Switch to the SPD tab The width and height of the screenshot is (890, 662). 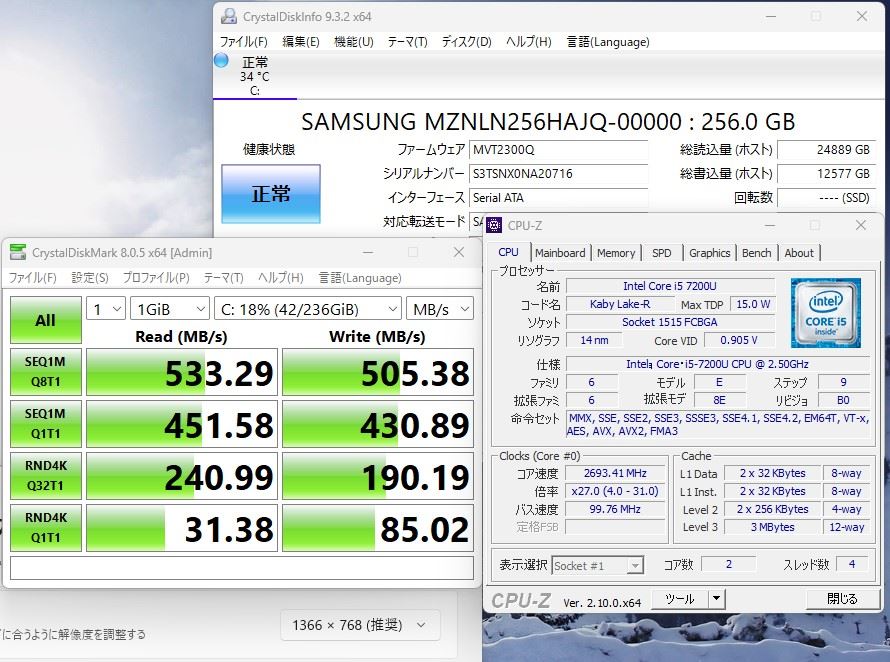[661, 253]
